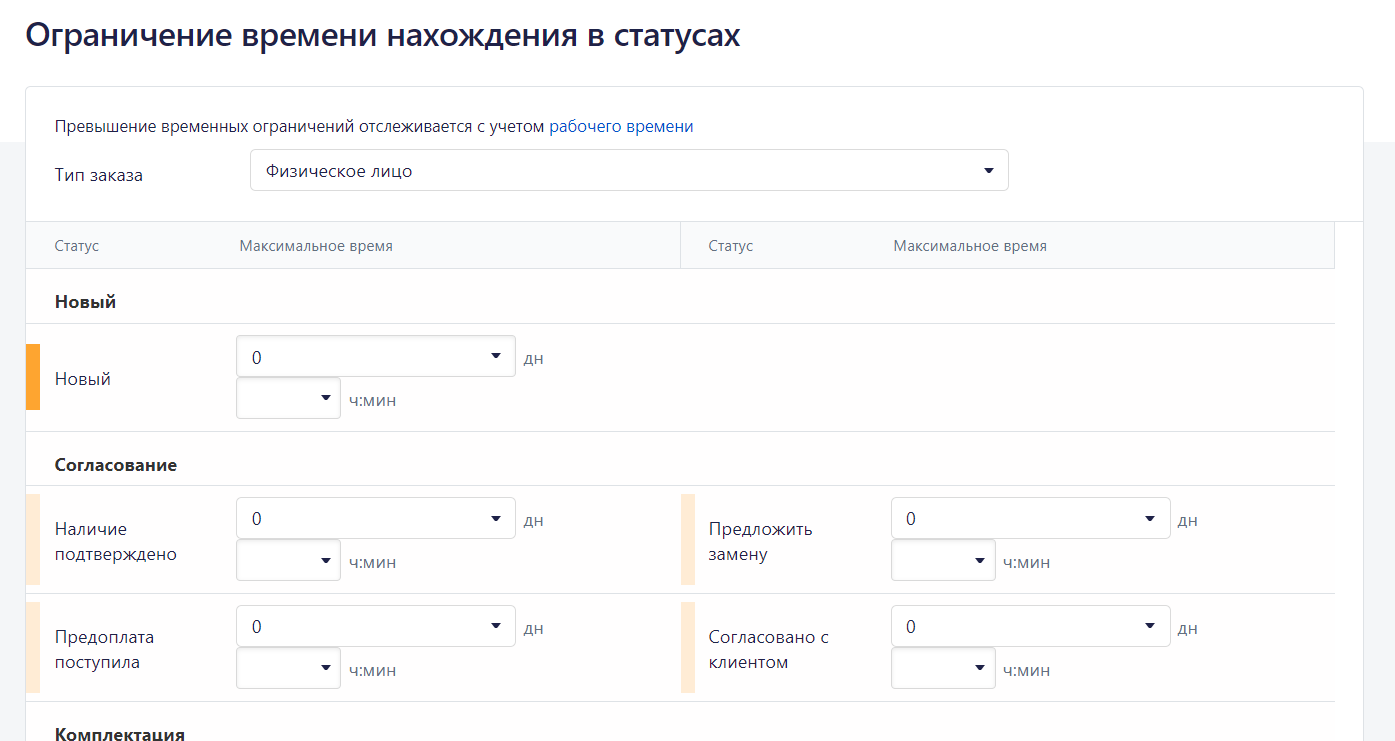Image resolution: width=1395 pixels, height=741 pixels.
Task: Click the Новый group heading in bold
Action: coord(85,301)
